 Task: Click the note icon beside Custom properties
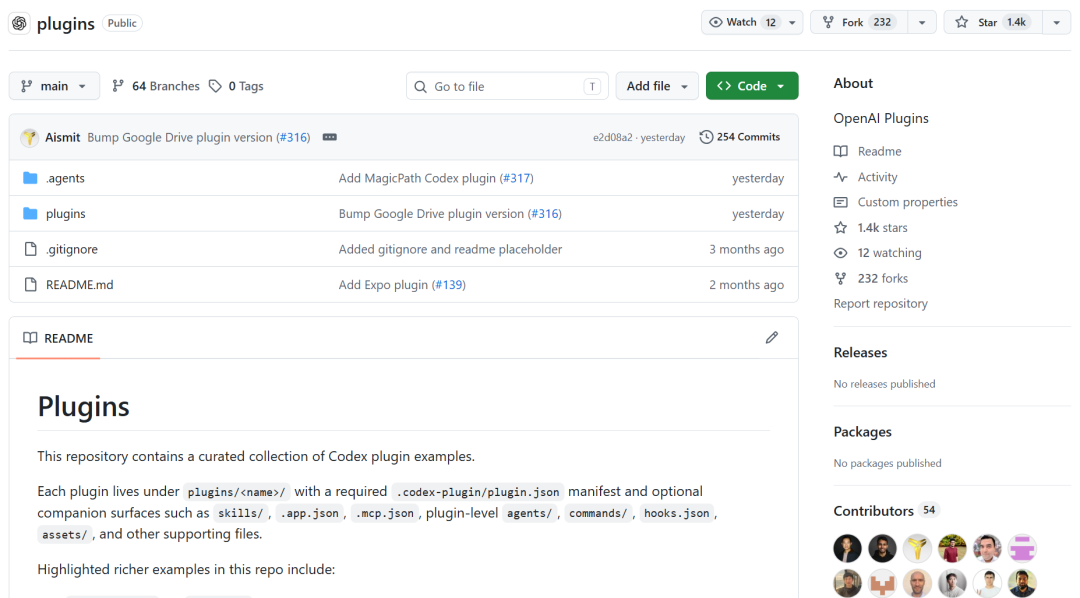pos(840,202)
